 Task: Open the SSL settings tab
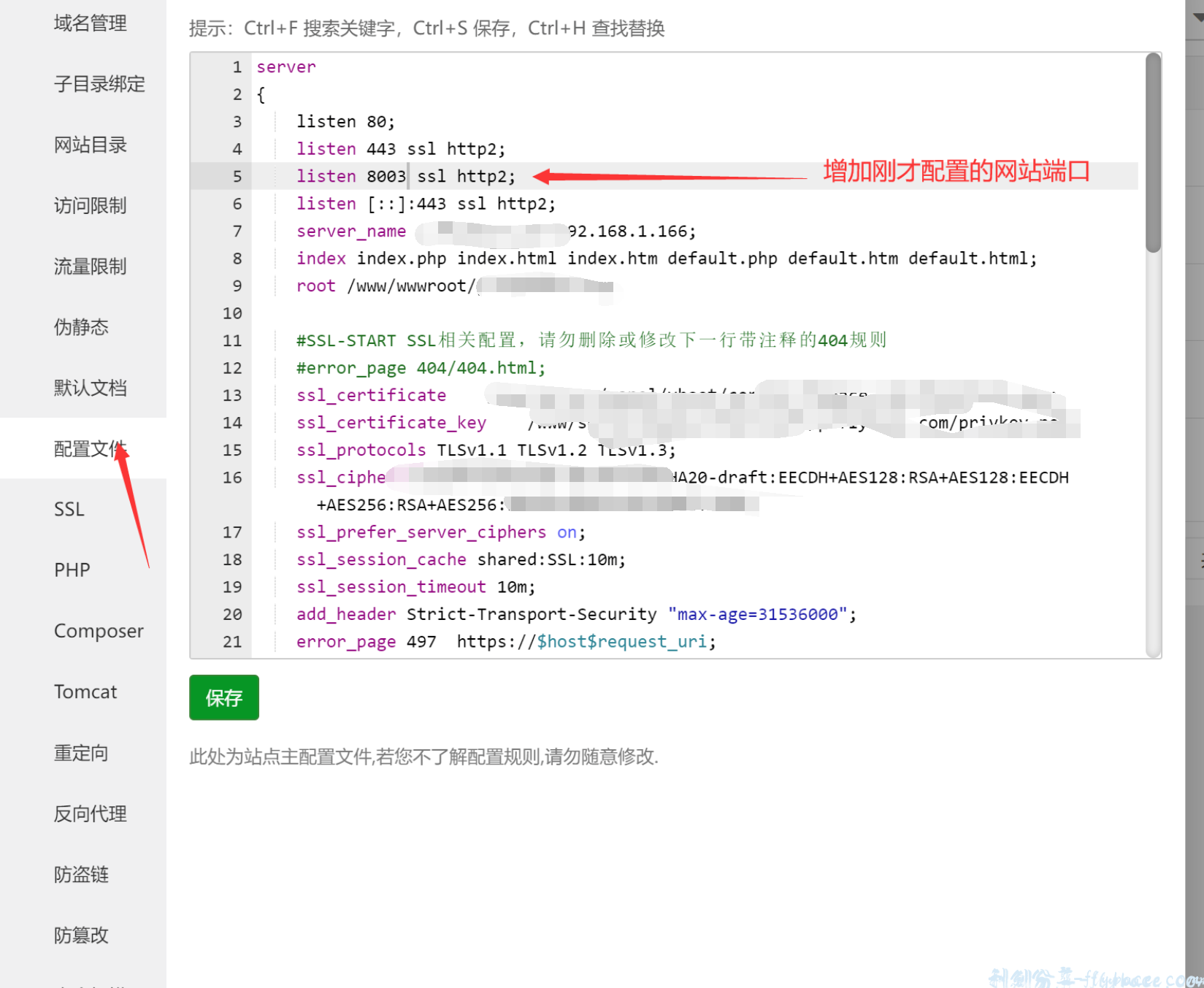coord(69,509)
